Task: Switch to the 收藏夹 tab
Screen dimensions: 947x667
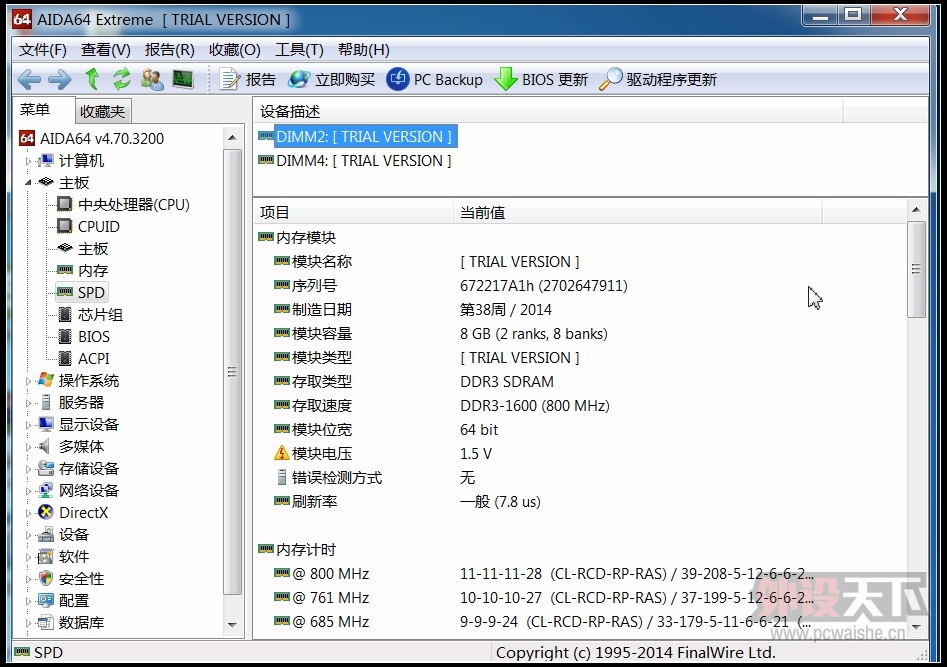Action: point(103,112)
